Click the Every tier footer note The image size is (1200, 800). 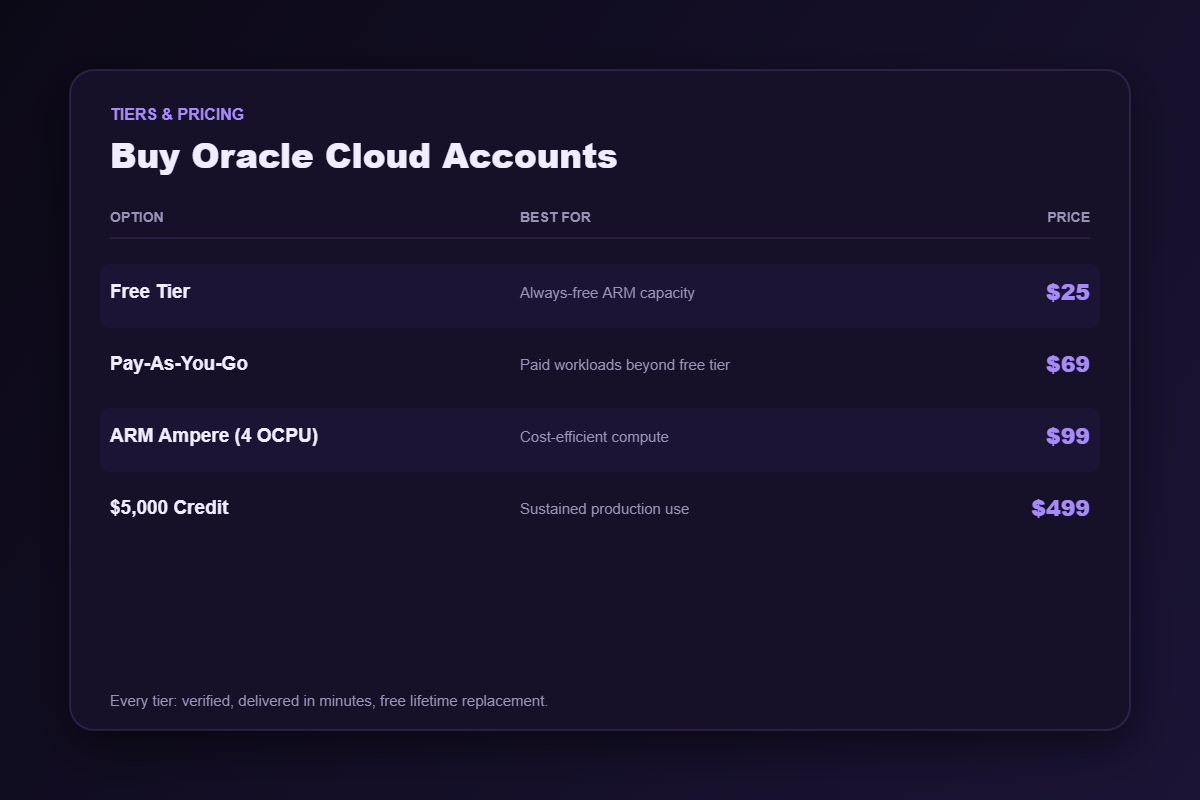(329, 701)
